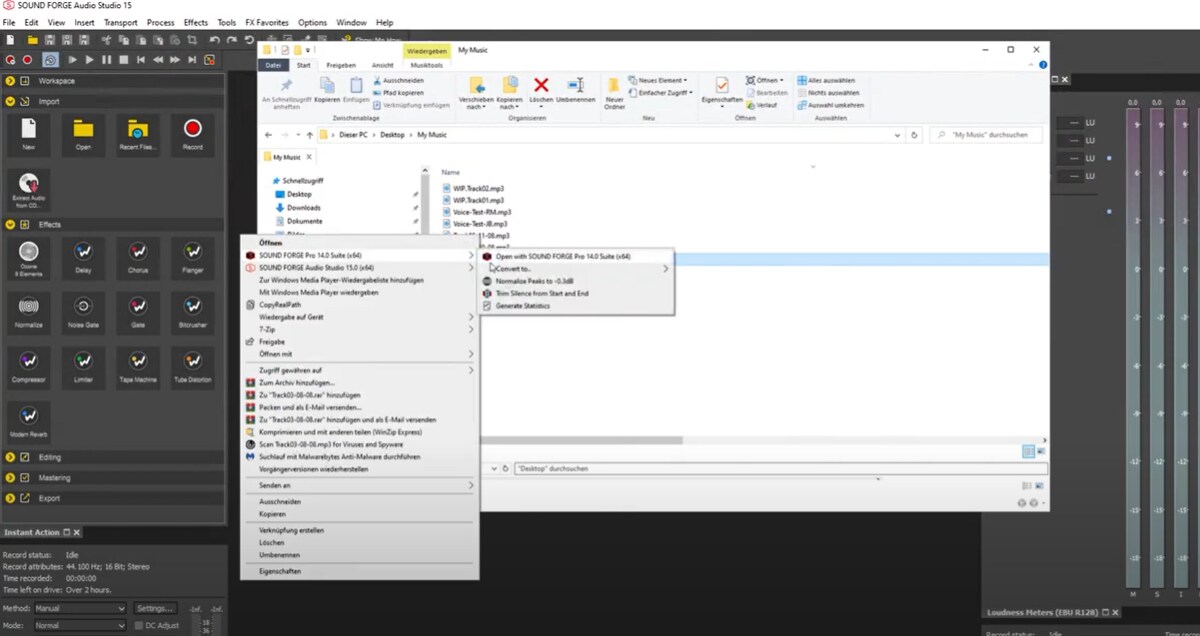Open the Noise Gate effect

[83, 311]
